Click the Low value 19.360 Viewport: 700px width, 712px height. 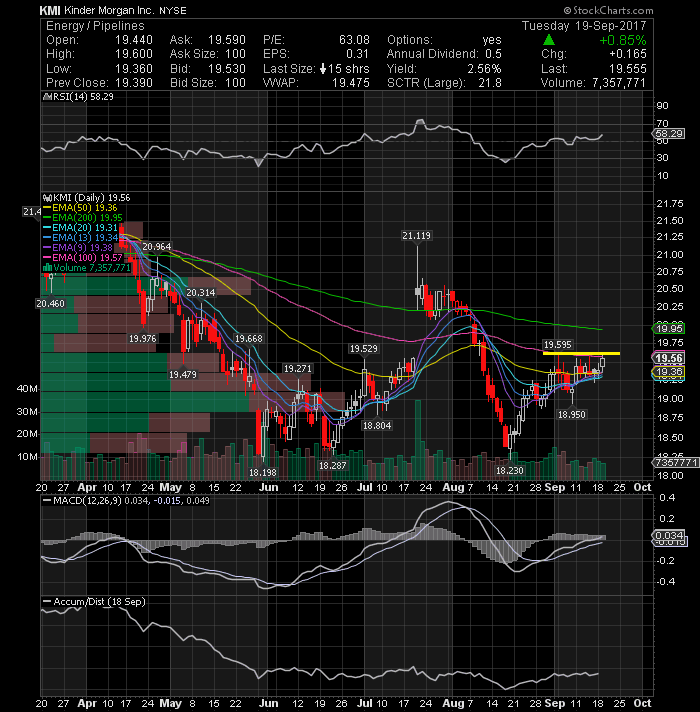pyautogui.click(x=133, y=69)
